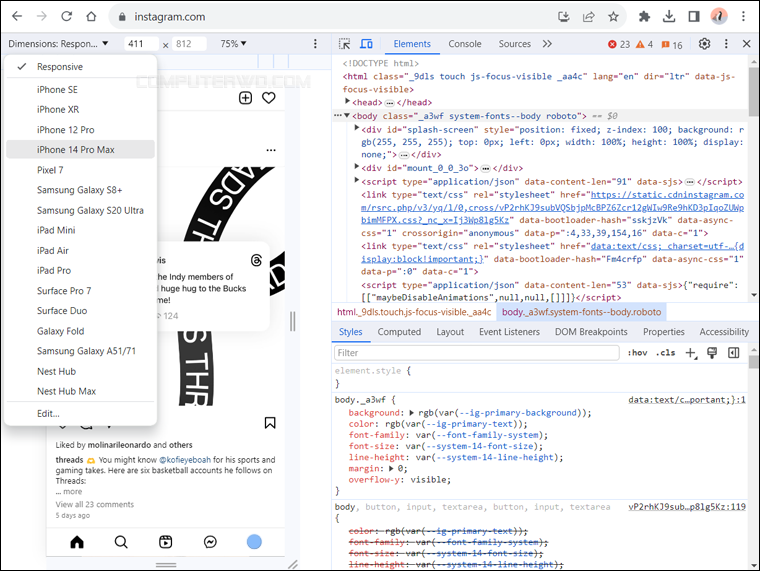Expand the head element node
This screenshot has height=571, width=760.
348,102
